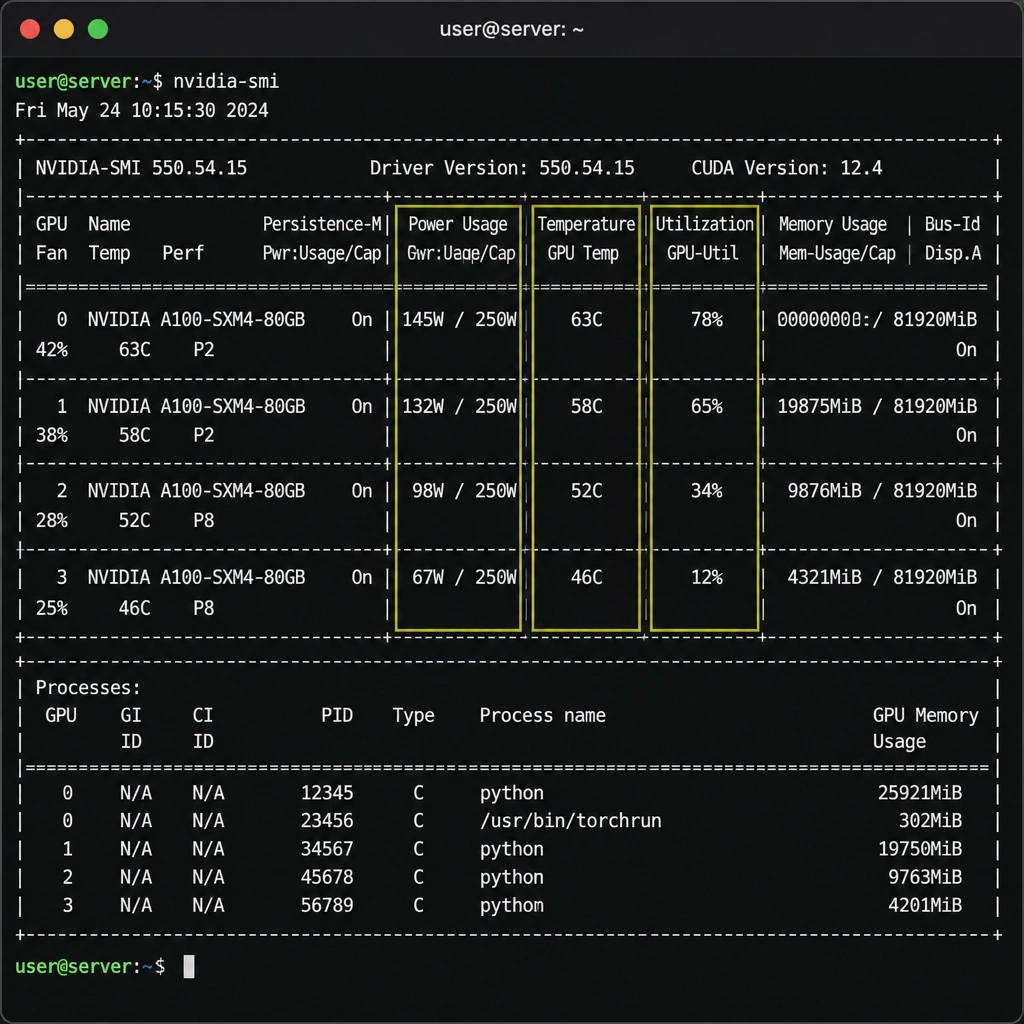The width and height of the screenshot is (1024, 1024).
Task: Click process ID '56789'
Action: click(327, 905)
